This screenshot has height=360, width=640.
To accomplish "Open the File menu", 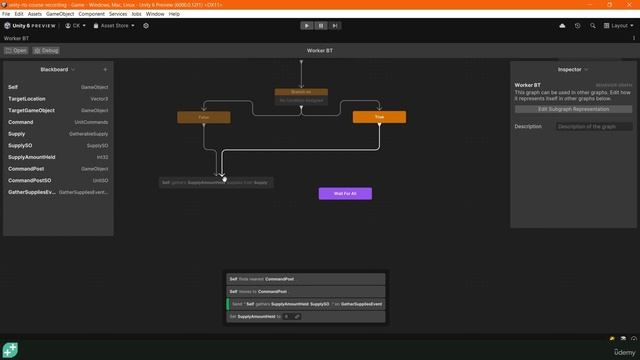I will pos(6,14).
